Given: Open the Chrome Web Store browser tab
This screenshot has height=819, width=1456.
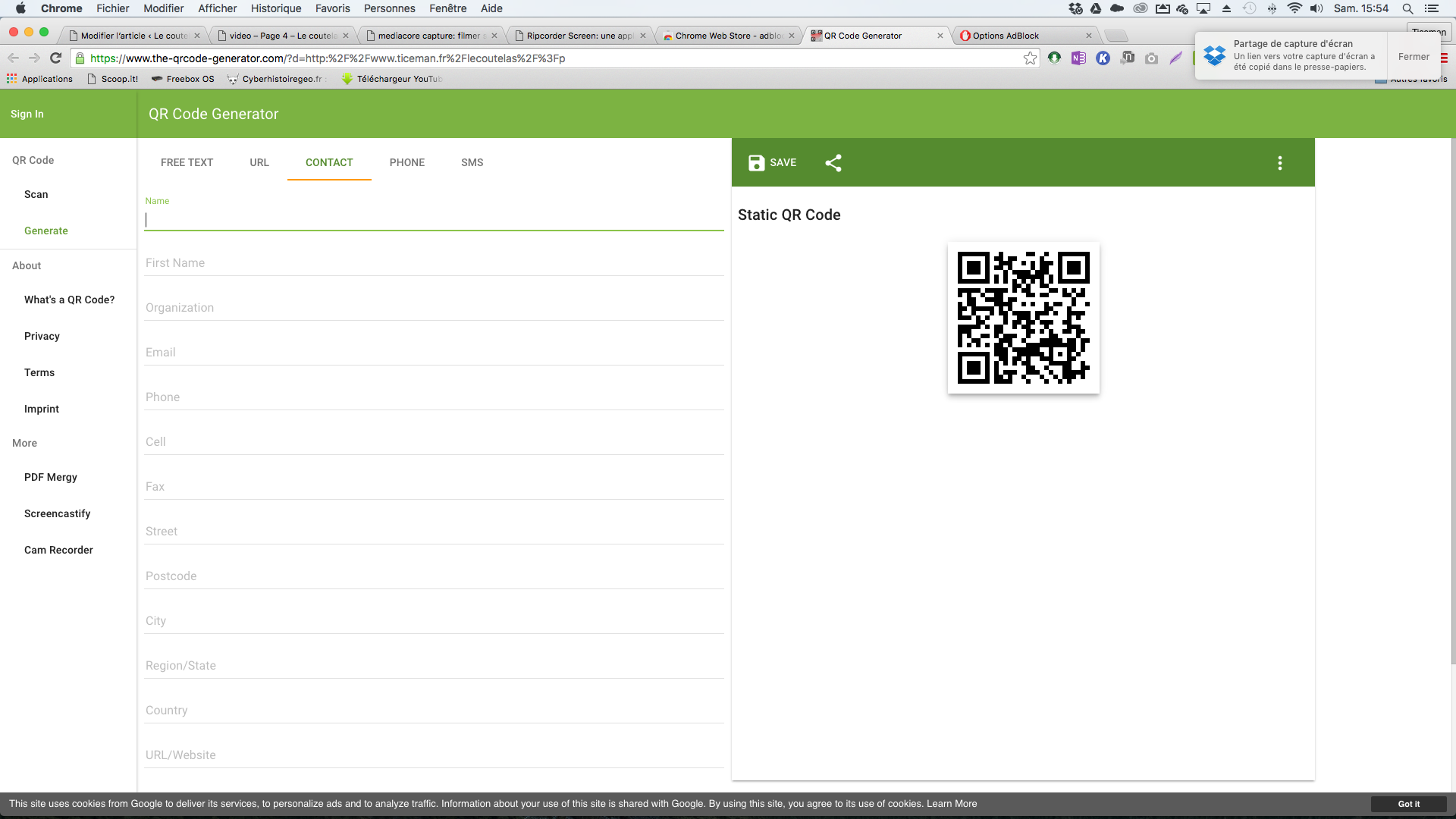Looking at the screenshot, I should pyautogui.click(x=726, y=36).
